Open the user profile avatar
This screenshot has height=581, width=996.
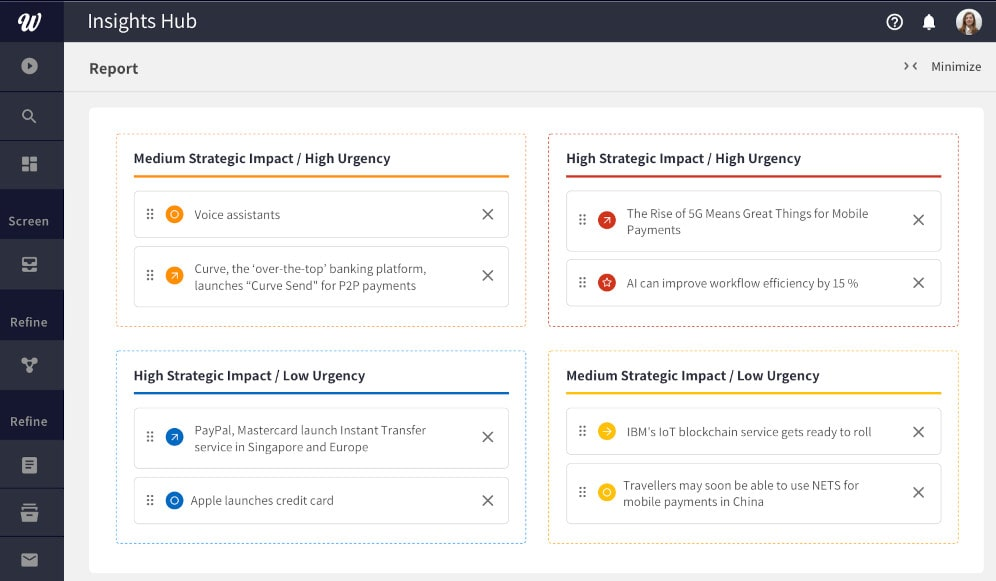(968, 22)
